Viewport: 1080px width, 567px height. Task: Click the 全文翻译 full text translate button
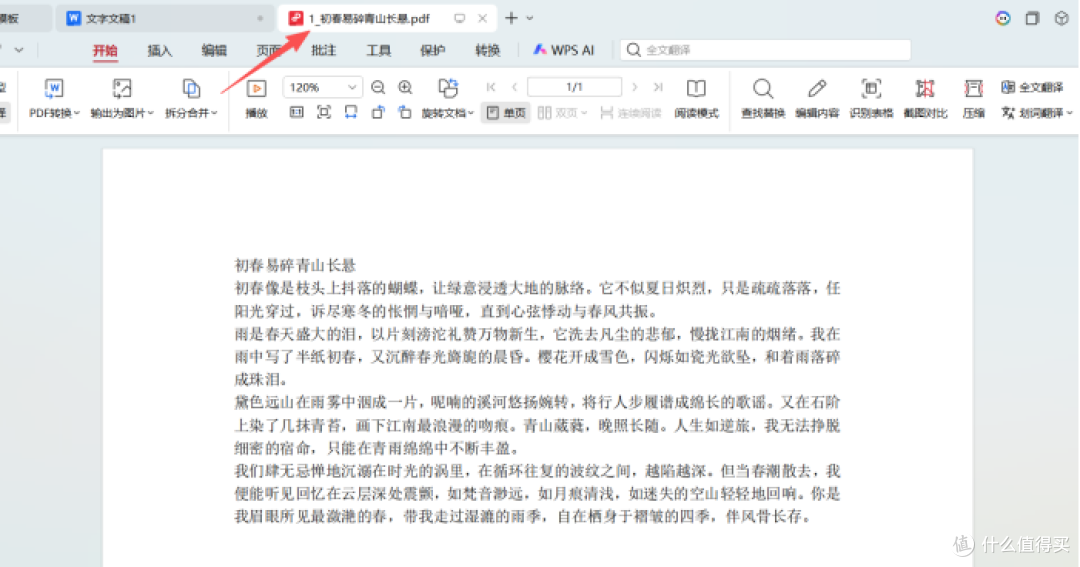coord(1032,87)
